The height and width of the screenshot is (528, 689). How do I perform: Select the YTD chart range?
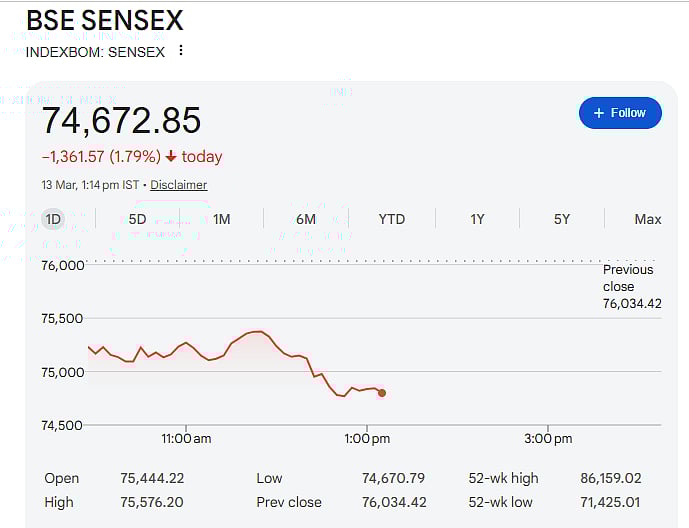pos(391,219)
